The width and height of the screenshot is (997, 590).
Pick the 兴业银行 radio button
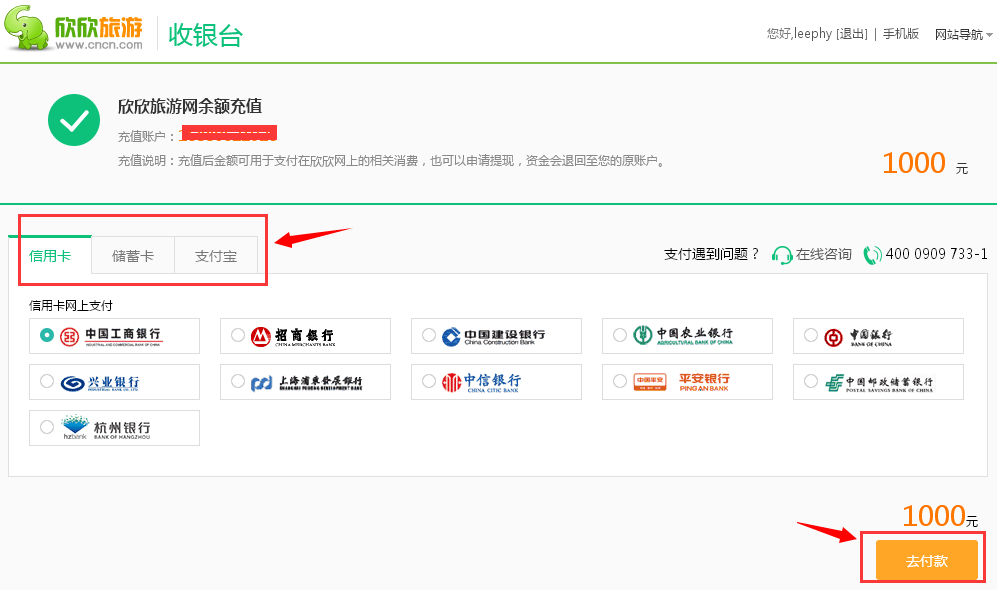click(x=46, y=381)
